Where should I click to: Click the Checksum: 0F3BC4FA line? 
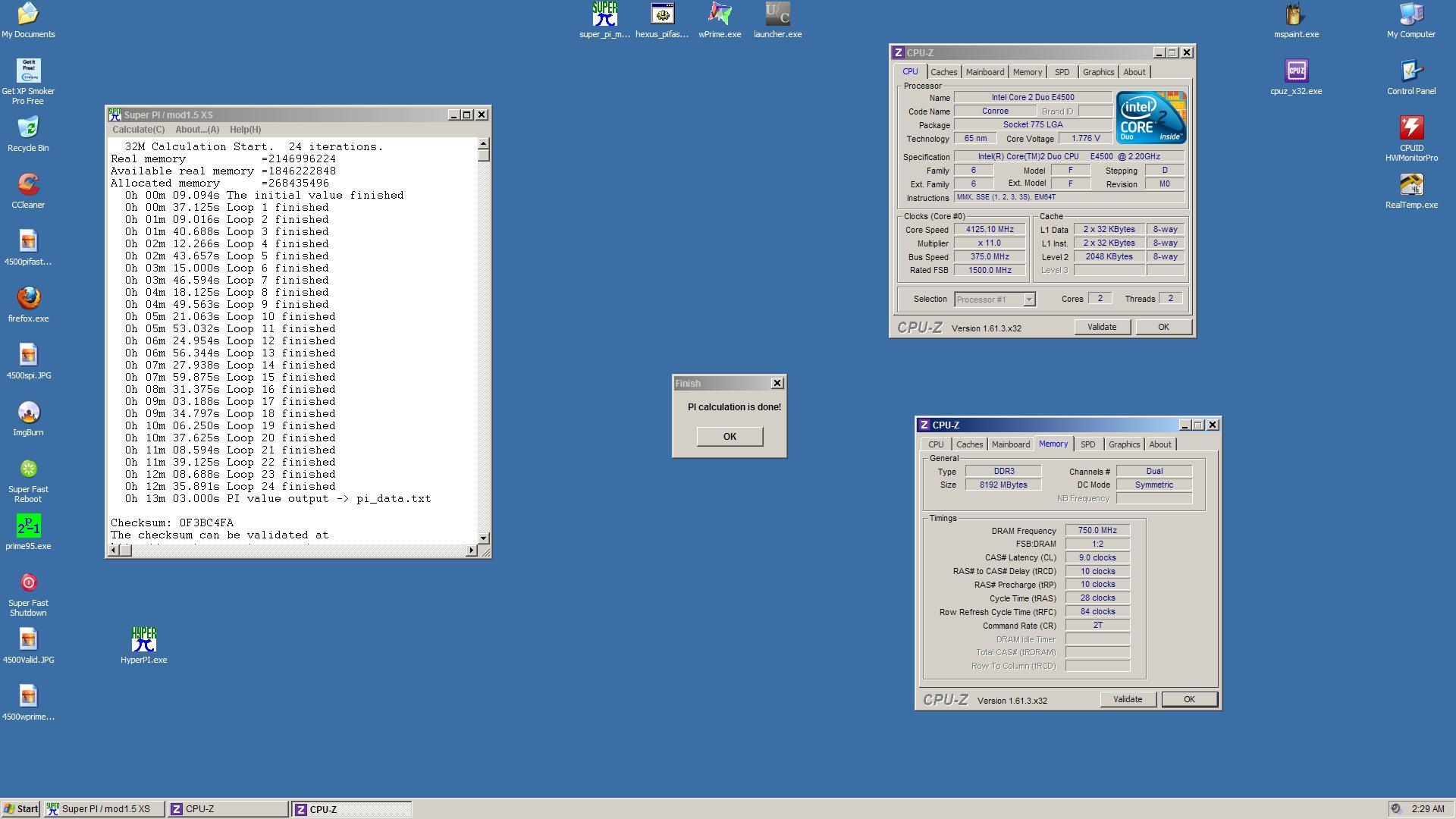172,523
